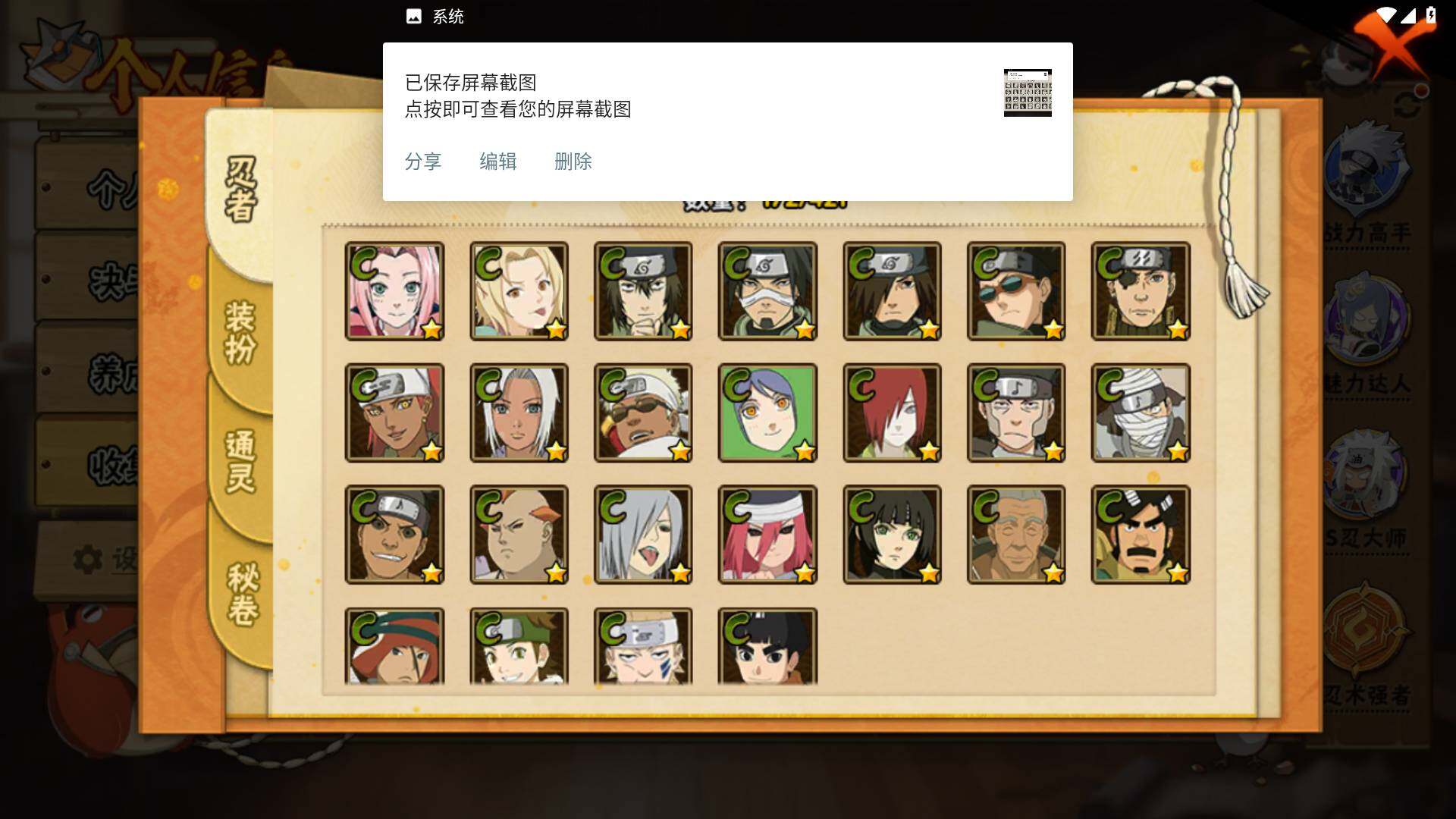Choose the bandage-wrapped face ninja portrait
This screenshot has height=819, width=1456.
[x=1141, y=413]
